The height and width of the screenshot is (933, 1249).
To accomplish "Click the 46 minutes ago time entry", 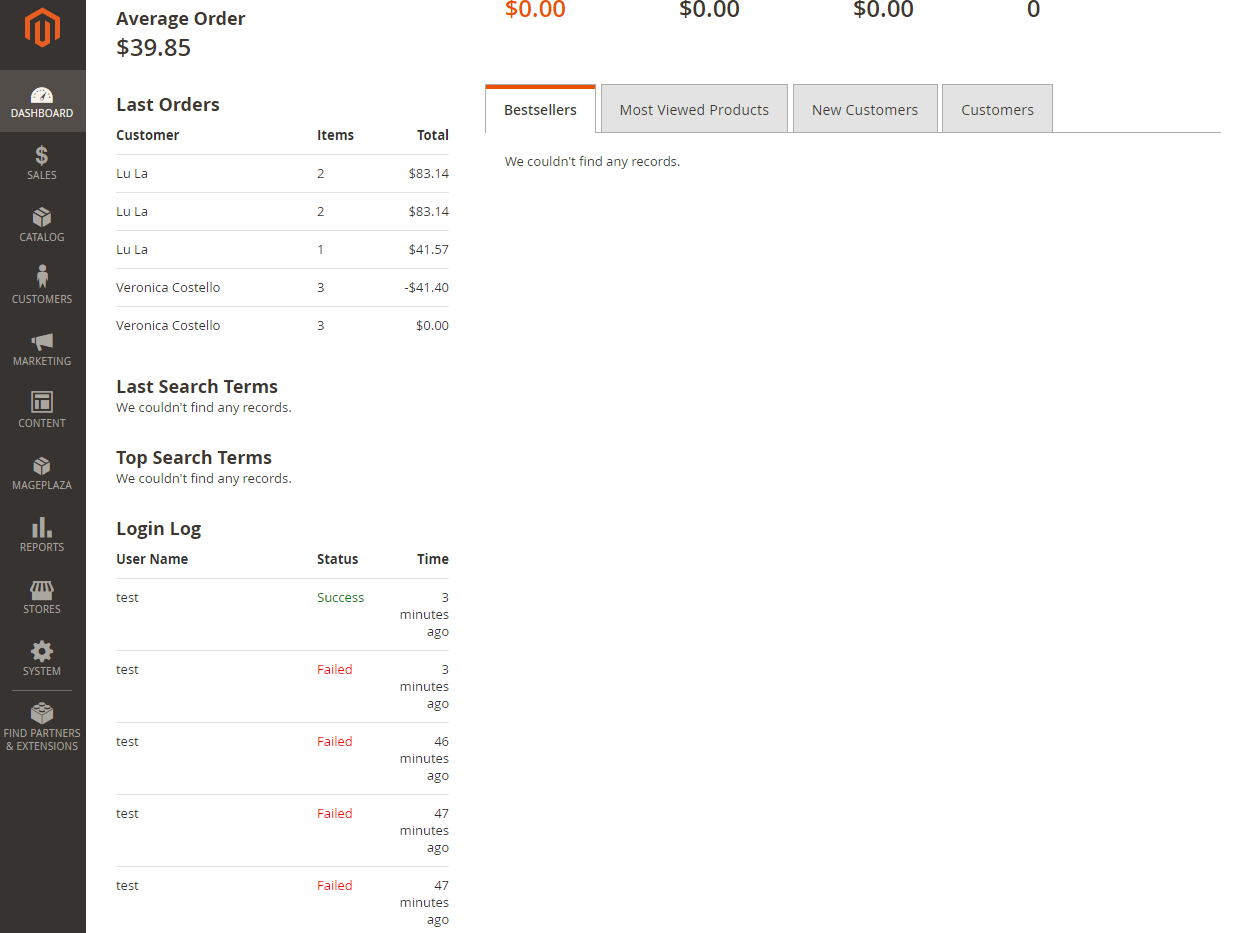I will pyautogui.click(x=424, y=758).
